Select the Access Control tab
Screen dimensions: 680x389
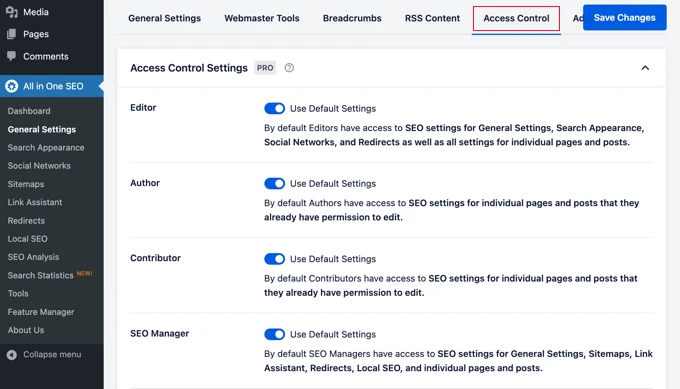coord(516,18)
